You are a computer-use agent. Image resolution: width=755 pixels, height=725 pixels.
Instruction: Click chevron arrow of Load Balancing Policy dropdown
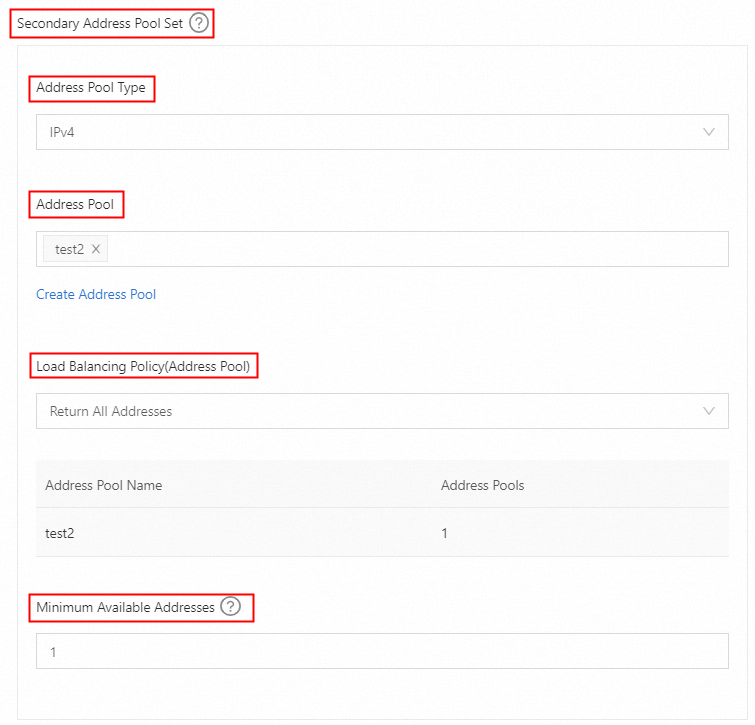[x=709, y=411]
